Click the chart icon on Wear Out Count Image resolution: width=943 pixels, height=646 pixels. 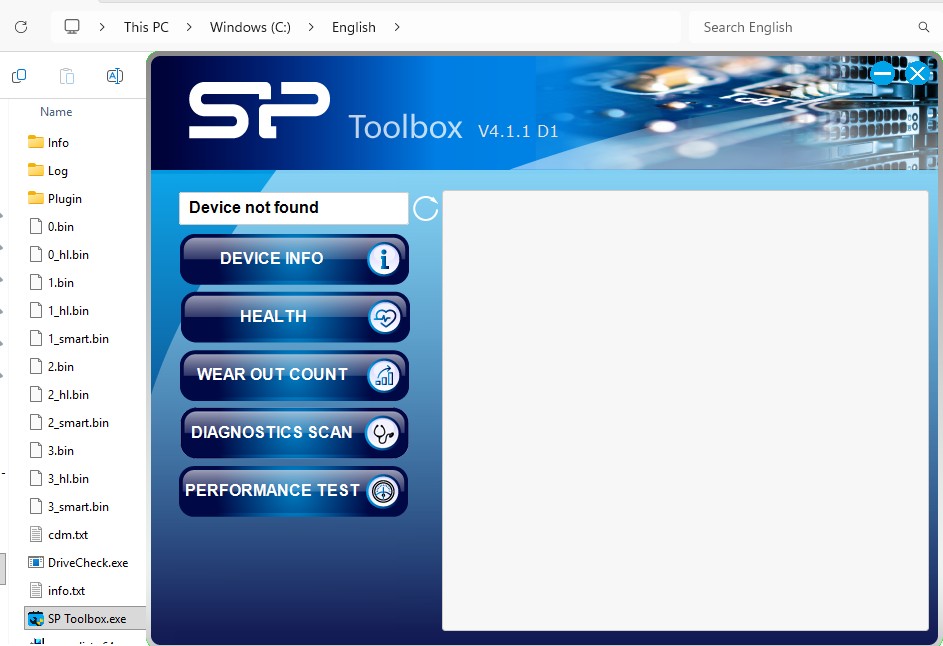coord(383,376)
